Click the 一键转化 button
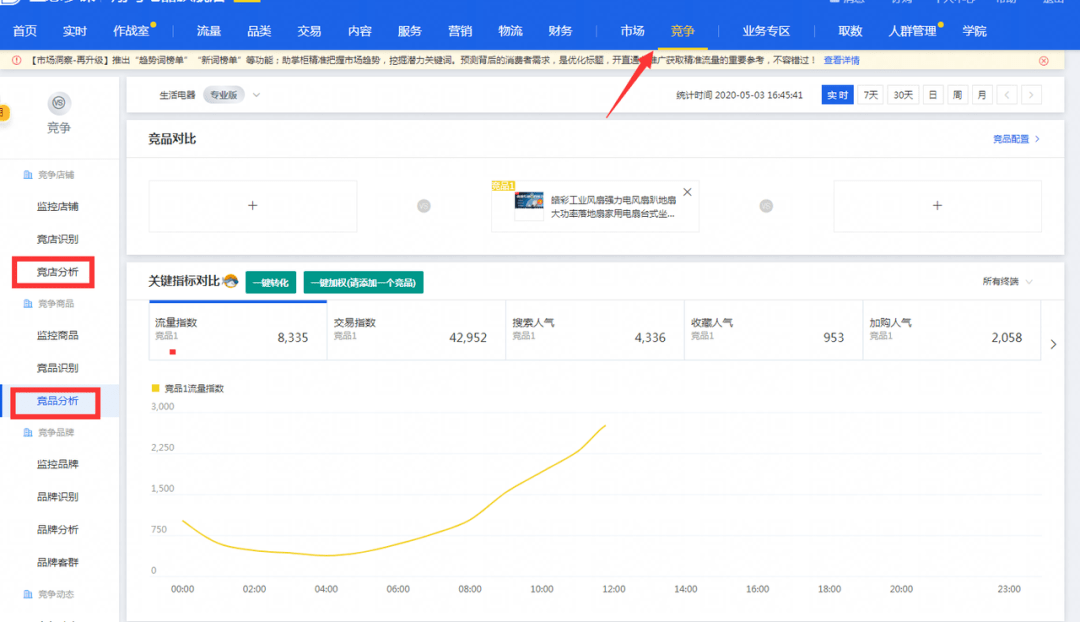 pyautogui.click(x=270, y=283)
